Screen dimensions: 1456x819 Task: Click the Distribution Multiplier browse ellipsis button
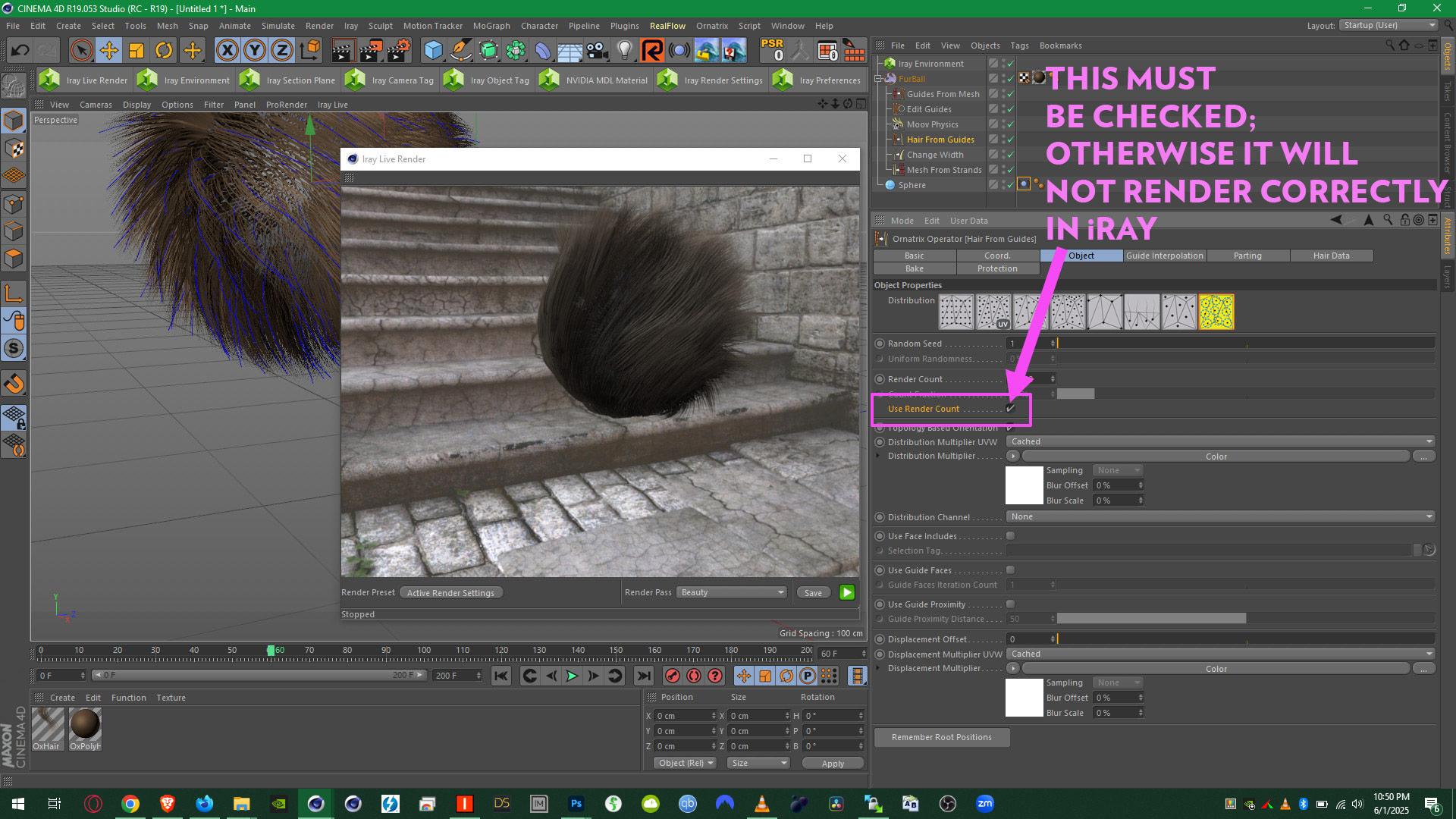tap(1423, 457)
